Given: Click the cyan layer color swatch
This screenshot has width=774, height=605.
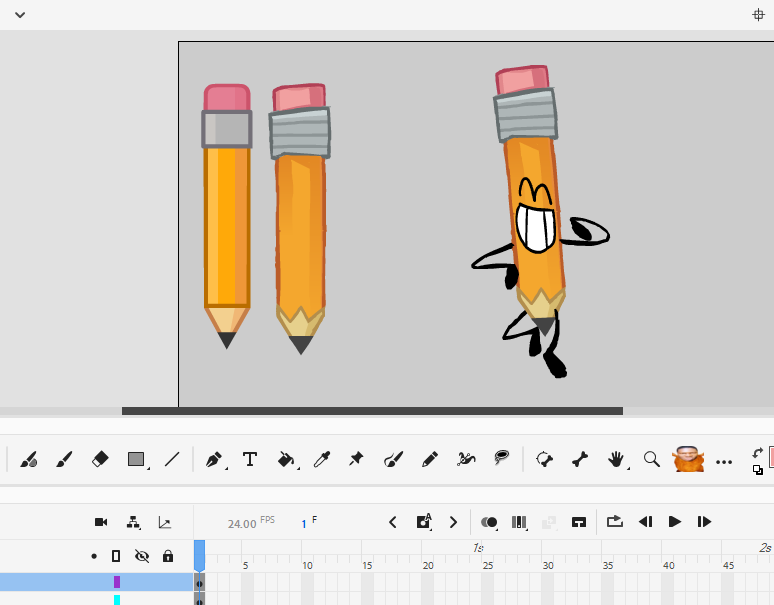Looking at the screenshot, I should tap(117, 600).
